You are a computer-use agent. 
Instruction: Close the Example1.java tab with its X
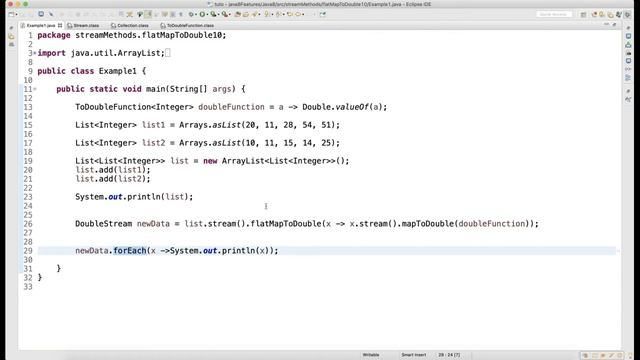coord(60,25)
